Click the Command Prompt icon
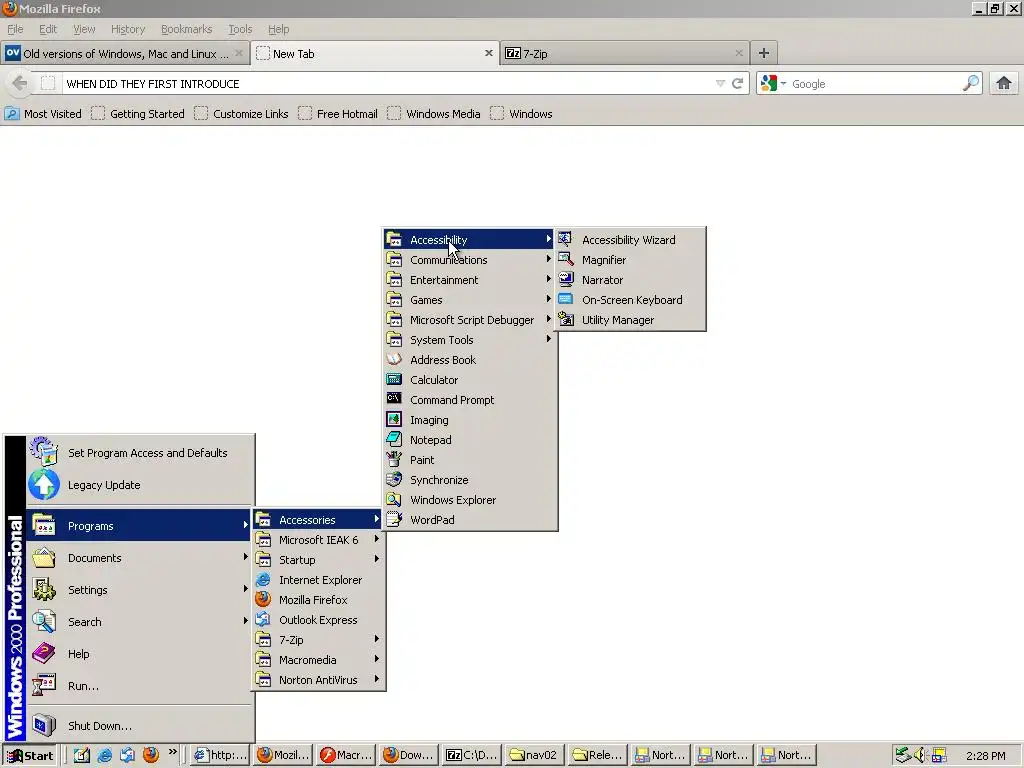The height and width of the screenshot is (768, 1024). [394, 399]
